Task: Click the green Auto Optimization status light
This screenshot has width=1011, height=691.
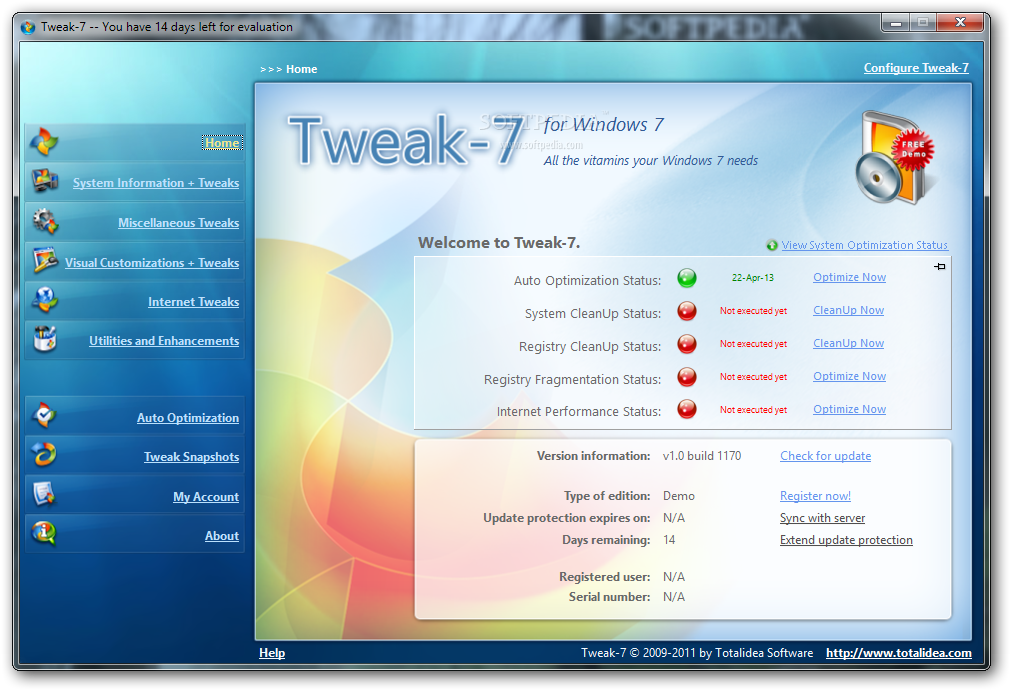Action: click(x=687, y=278)
